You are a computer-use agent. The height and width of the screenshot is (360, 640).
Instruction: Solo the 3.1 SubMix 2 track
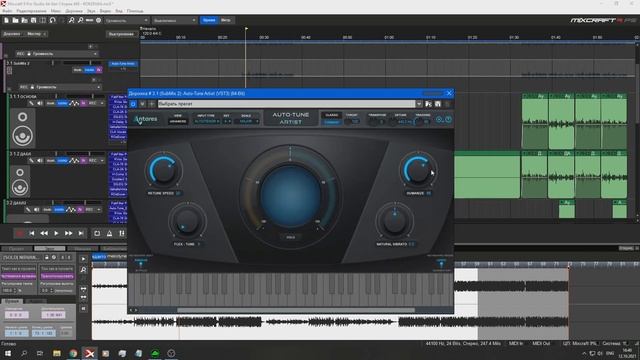pyautogui.click(x=89, y=70)
